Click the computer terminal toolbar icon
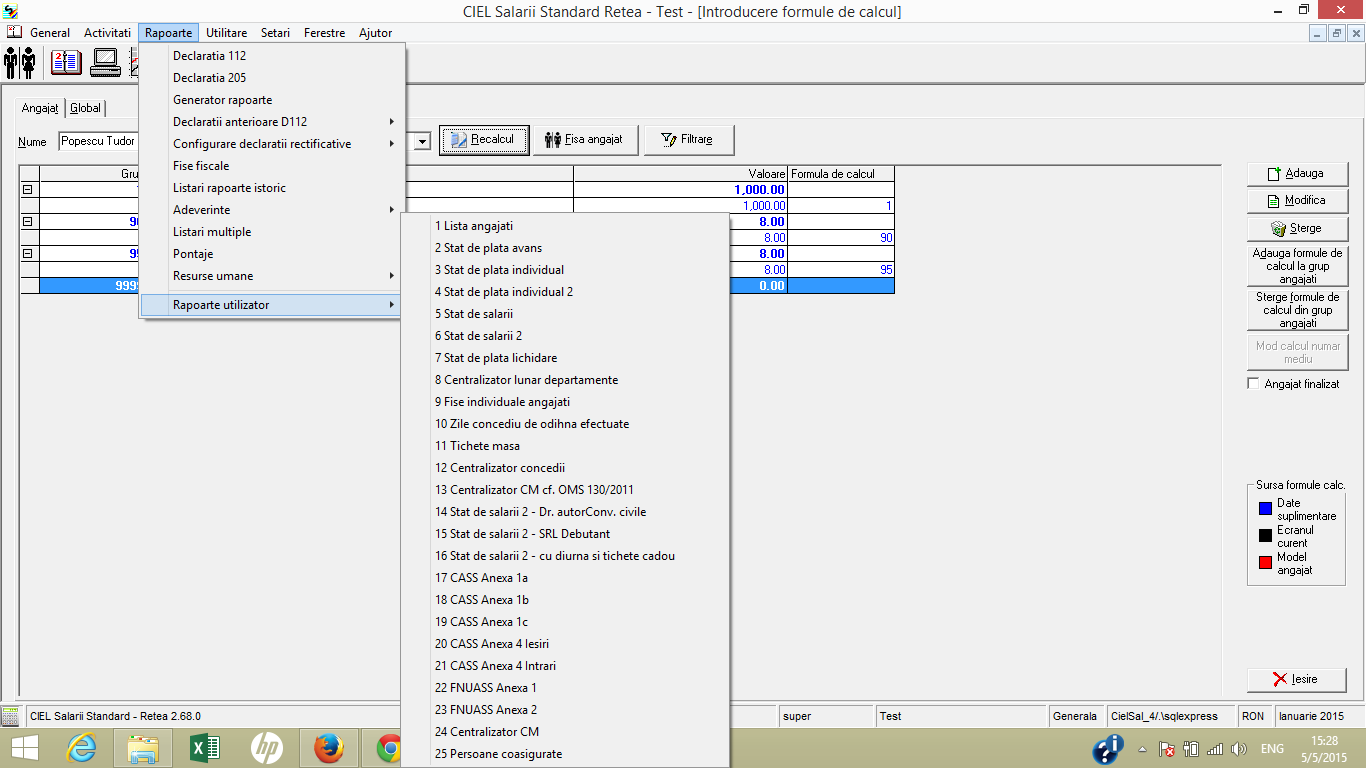 105,62
